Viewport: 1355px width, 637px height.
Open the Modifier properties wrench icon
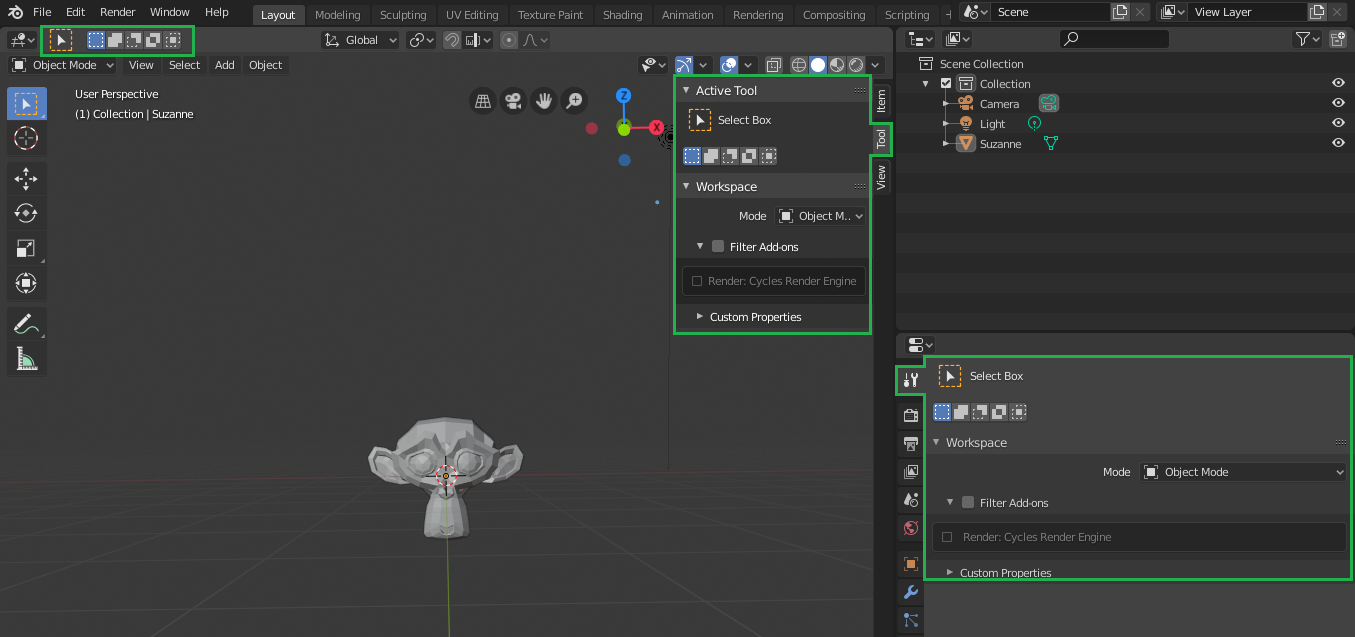[910, 592]
